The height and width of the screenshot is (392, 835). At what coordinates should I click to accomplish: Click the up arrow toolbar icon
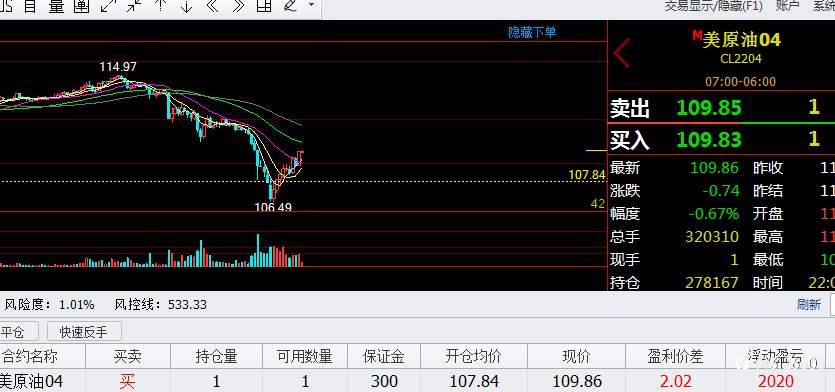[160, 5]
